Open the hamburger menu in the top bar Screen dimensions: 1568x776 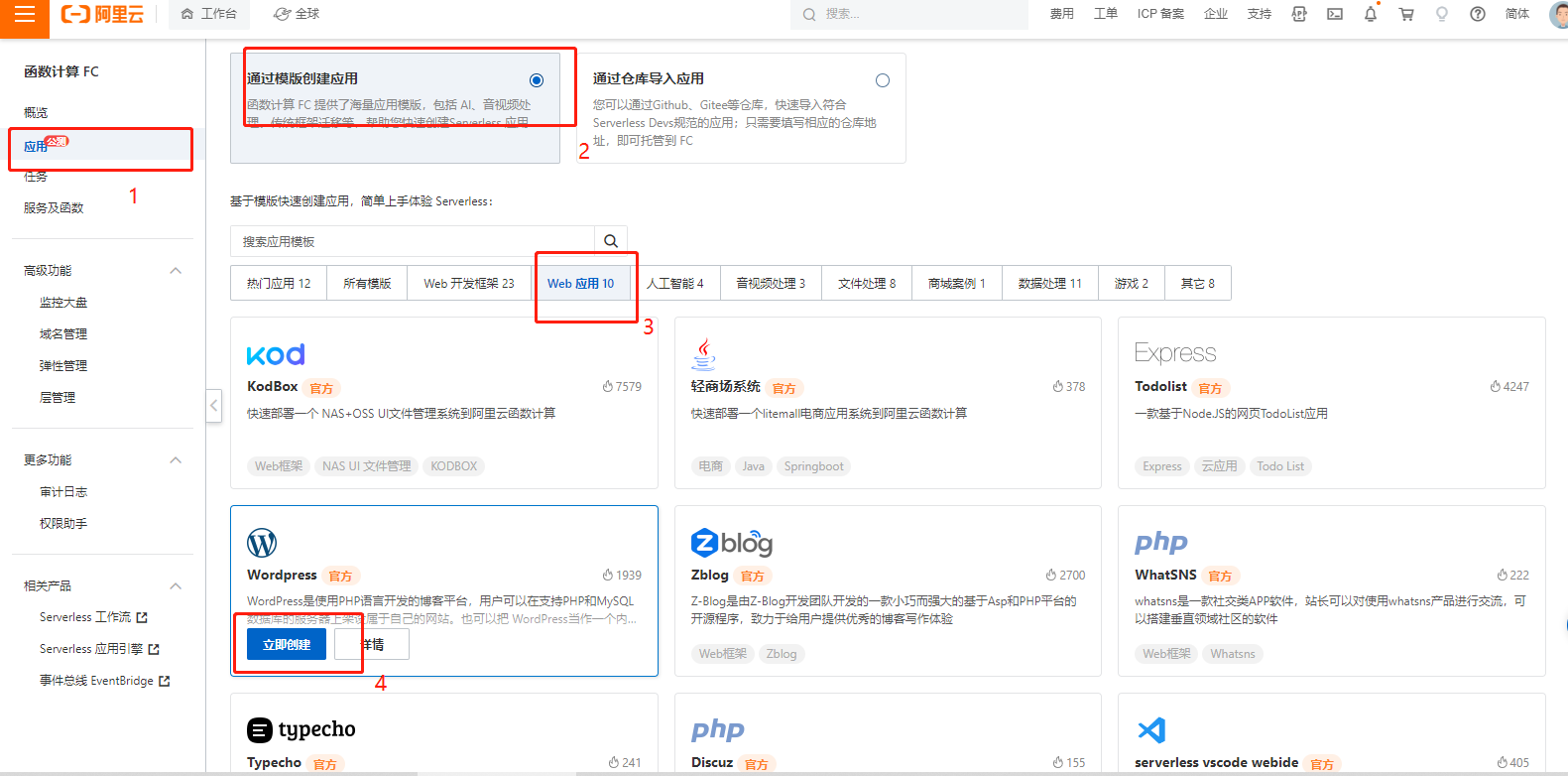pos(24,14)
